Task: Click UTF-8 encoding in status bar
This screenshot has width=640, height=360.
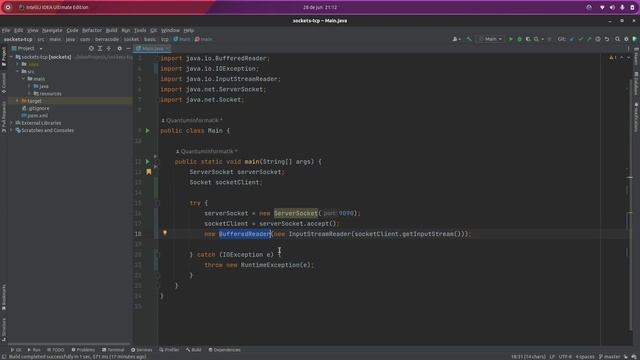Action: click(x=565, y=357)
